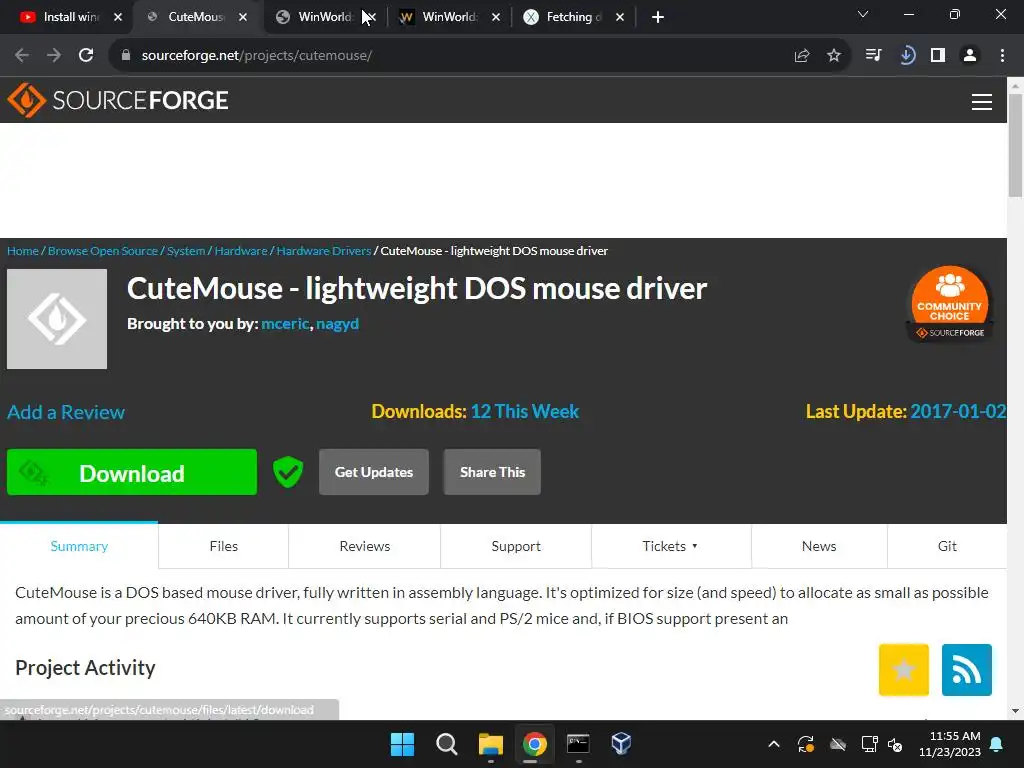
Task: Click the Browse Open Source breadcrumb
Action: pyautogui.click(x=103, y=251)
